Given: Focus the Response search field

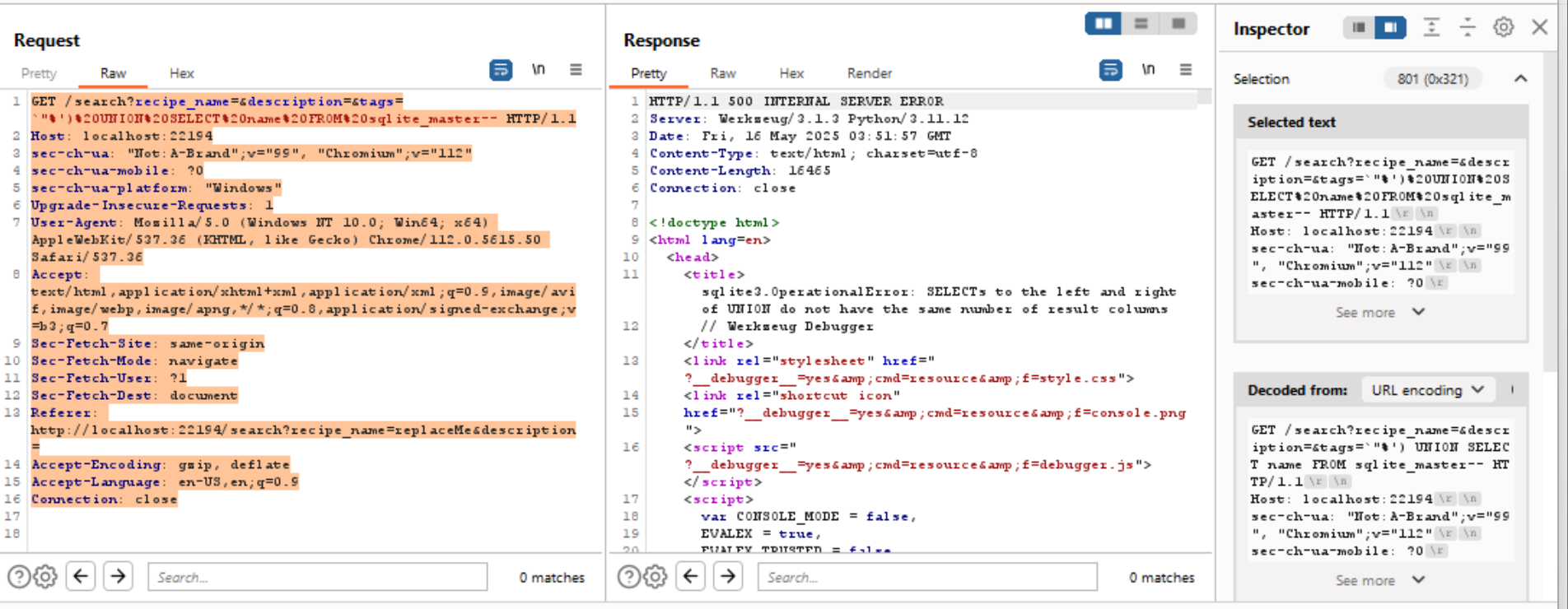Looking at the screenshot, I should tap(927, 577).
